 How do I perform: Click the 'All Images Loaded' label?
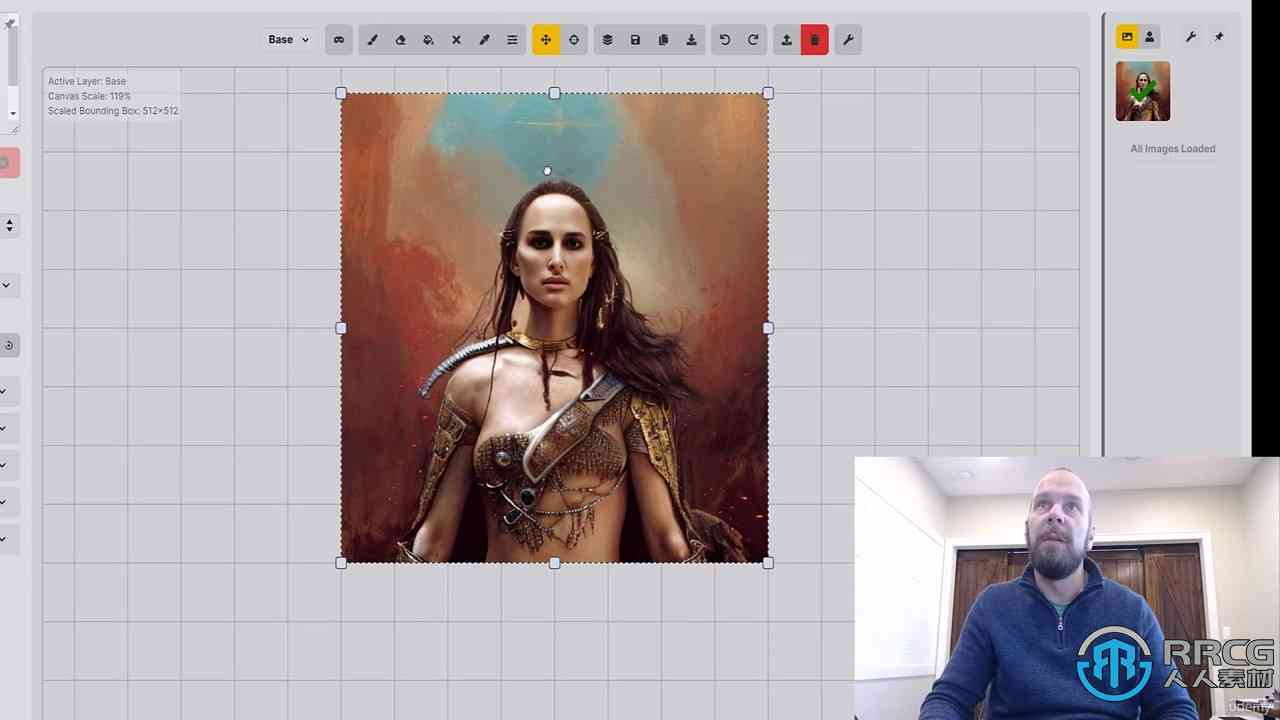point(1173,149)
